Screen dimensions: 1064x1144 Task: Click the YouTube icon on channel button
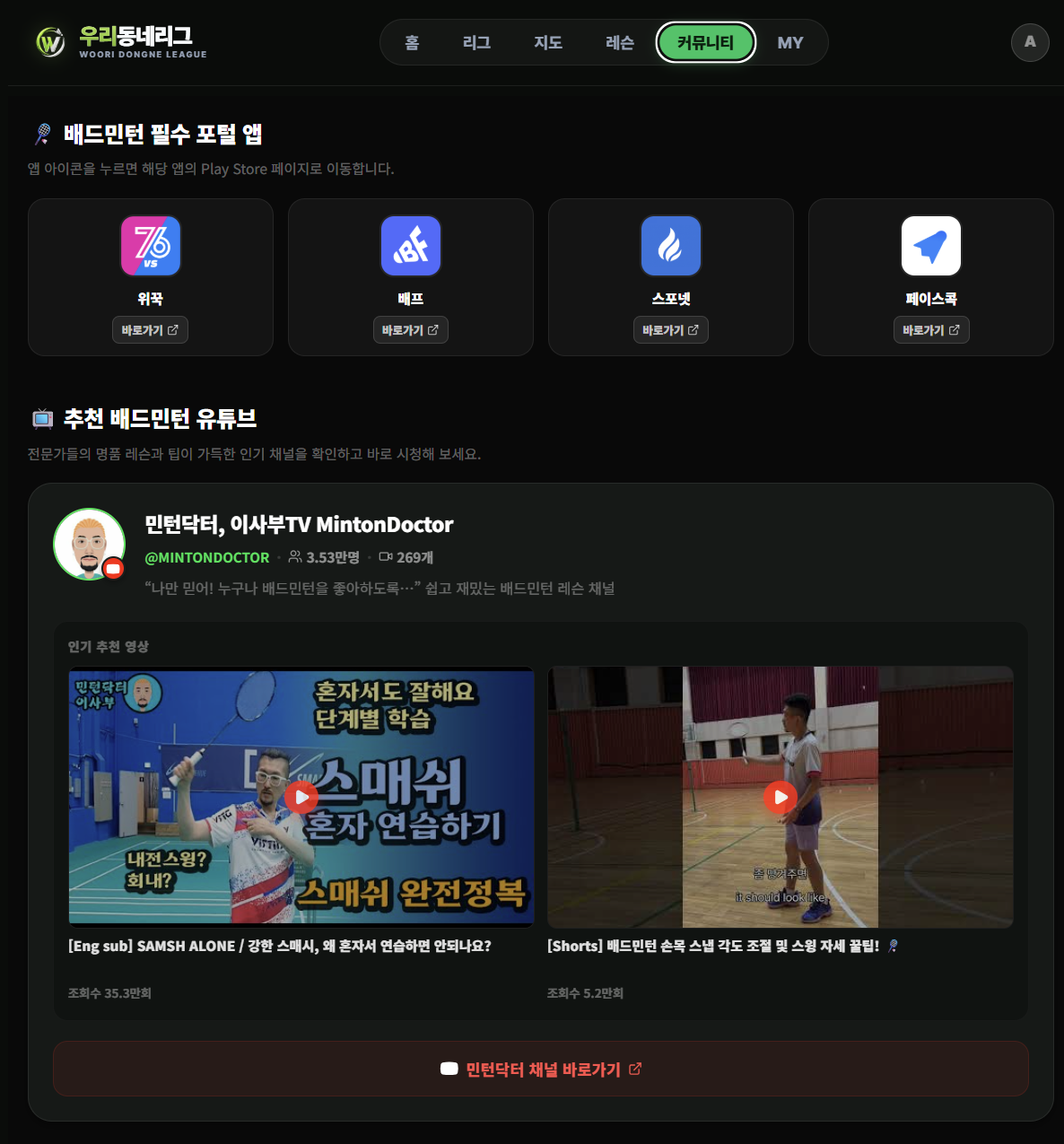(x=449, y=1069)
